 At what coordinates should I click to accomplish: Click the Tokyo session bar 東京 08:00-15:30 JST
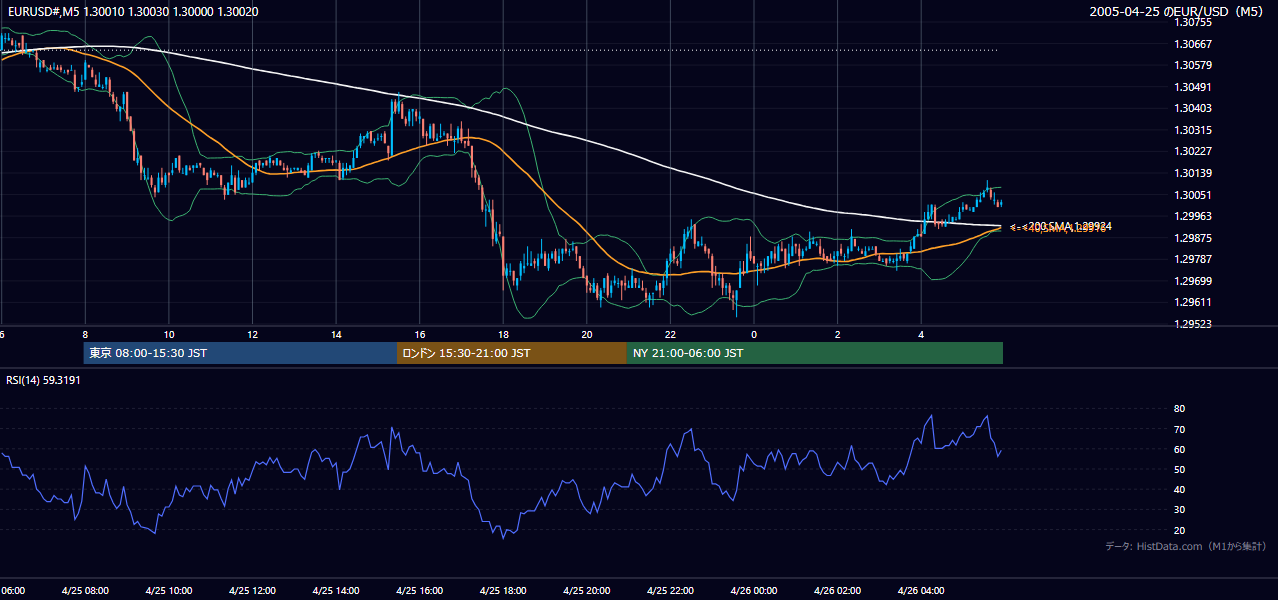point(241,353)
